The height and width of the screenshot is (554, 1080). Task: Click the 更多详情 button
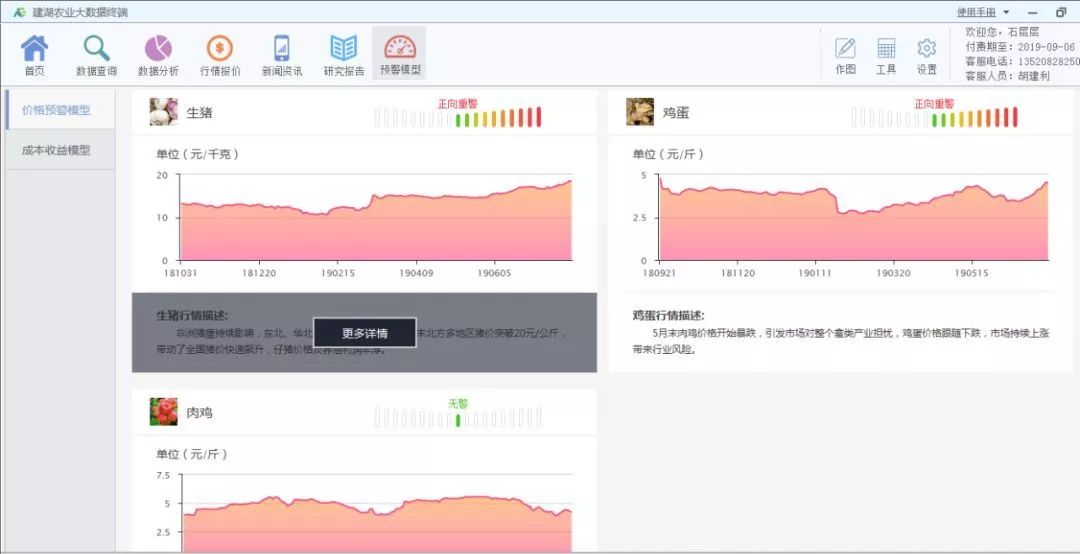click(x=364, y=333)
